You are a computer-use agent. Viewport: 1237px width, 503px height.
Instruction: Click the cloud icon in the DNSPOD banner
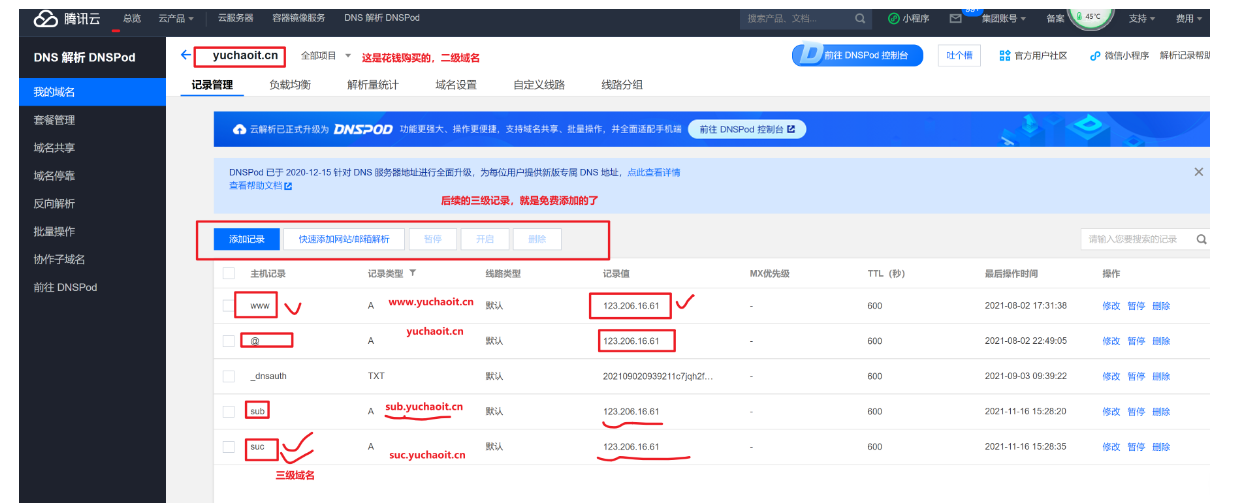[x=239, y=130]
